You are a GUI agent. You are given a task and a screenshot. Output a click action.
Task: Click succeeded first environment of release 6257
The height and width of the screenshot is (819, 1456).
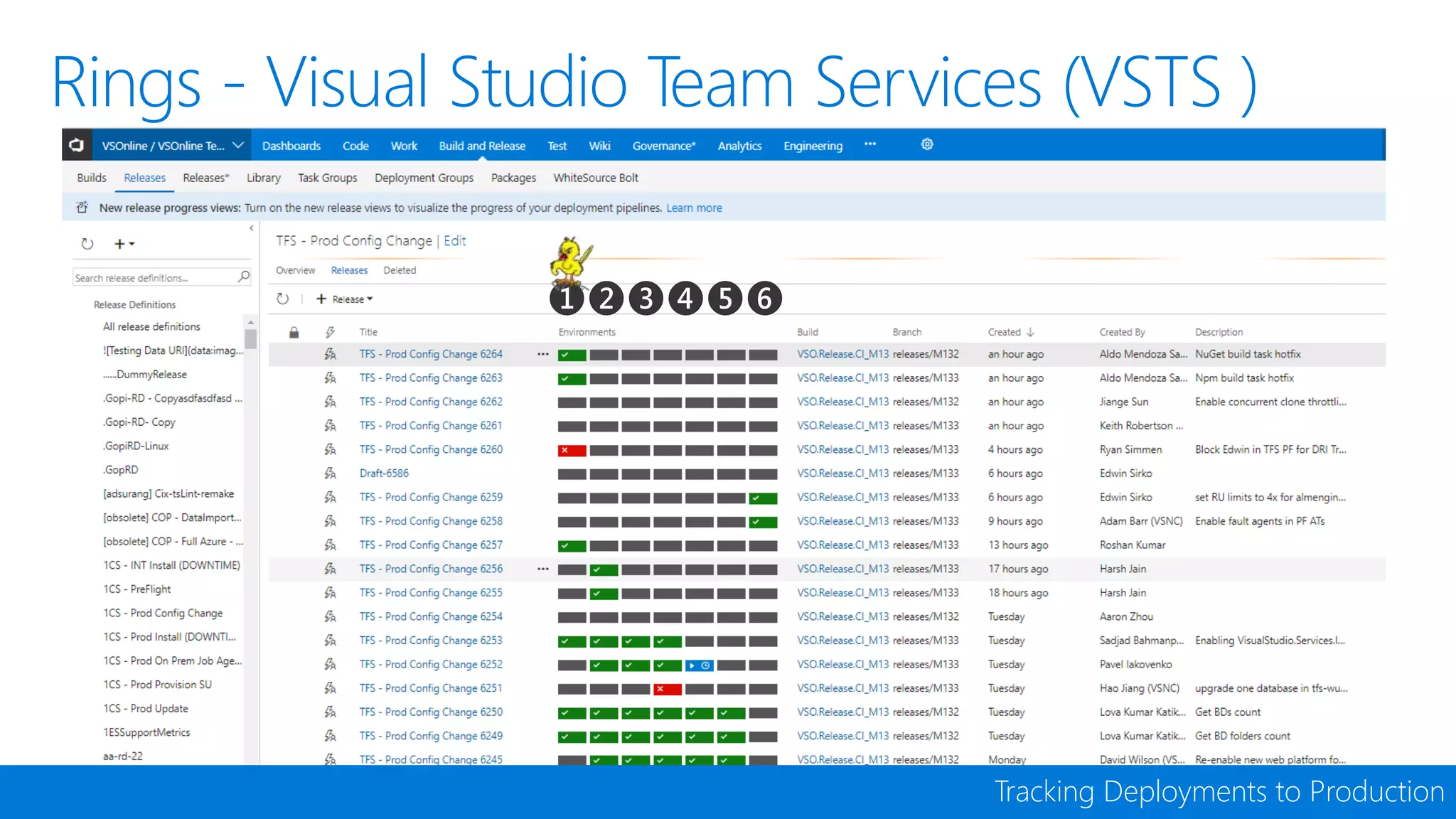coord(572,546)
